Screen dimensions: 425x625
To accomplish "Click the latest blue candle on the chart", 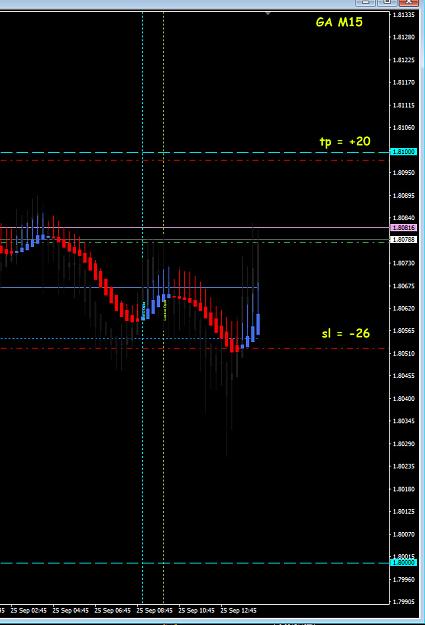I will click(258, 324).
